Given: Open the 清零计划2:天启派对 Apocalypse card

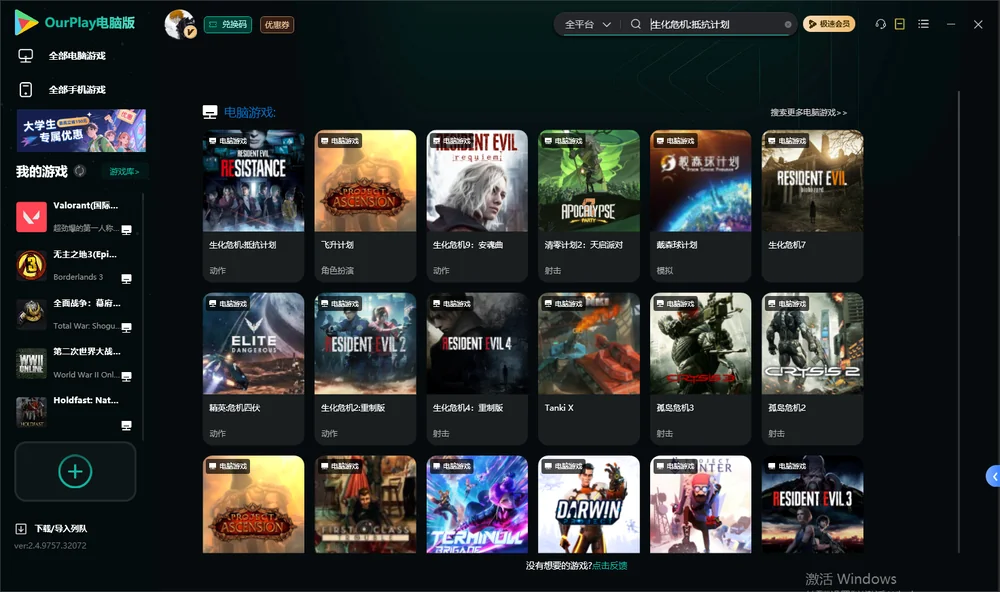Looking at the screenshot, I should pos(589,205).
